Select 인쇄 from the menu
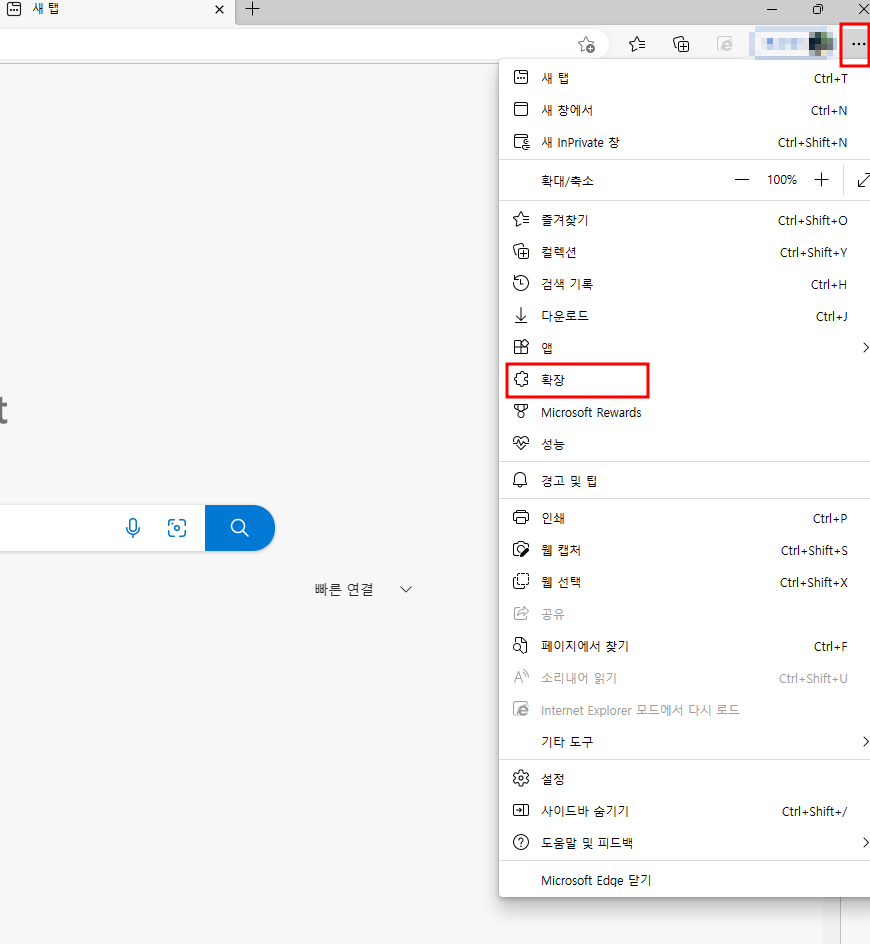This screenshot has height=944, width=870. [685, 518]
